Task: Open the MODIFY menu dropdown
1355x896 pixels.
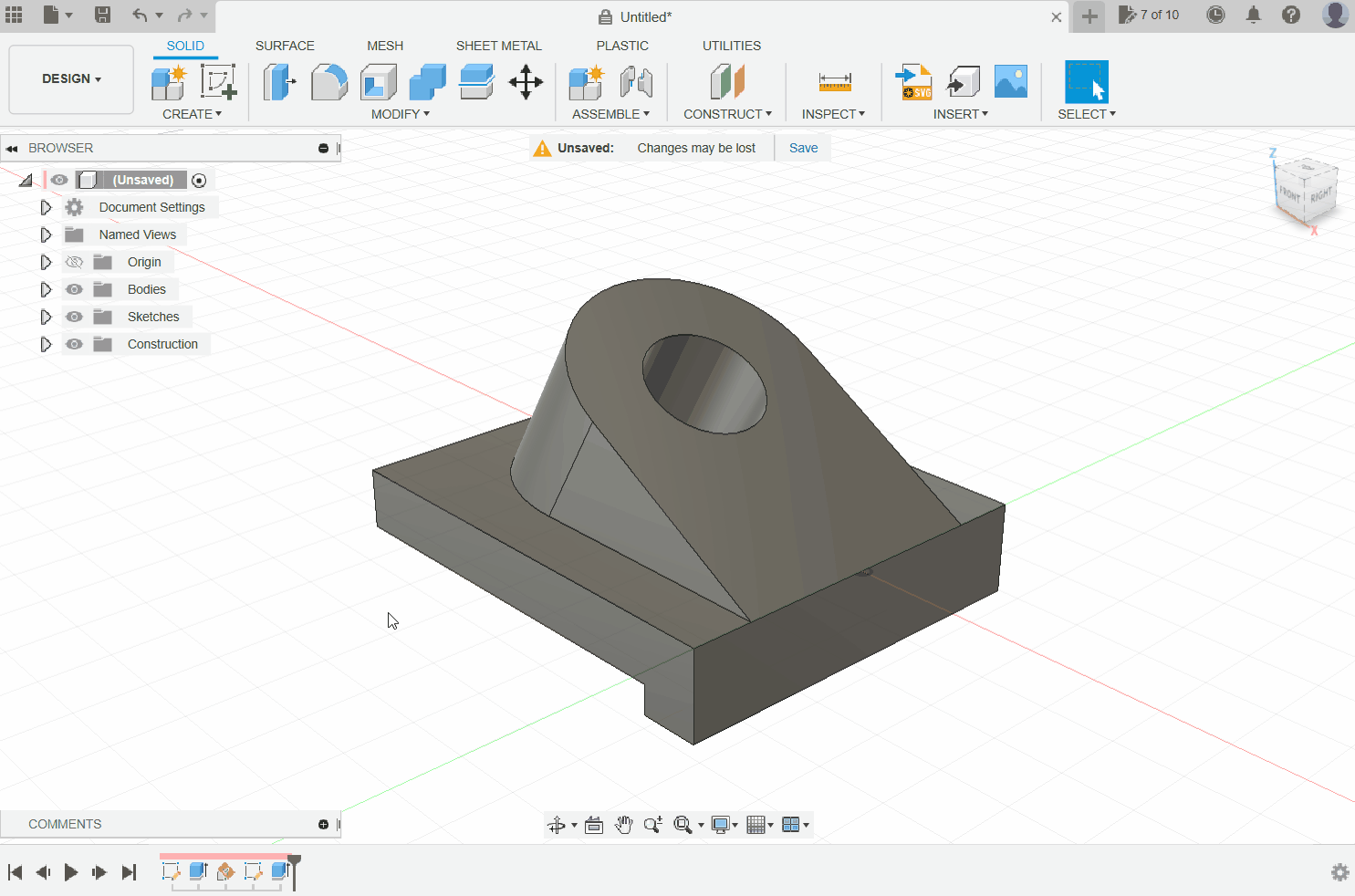Action: click(400, 114)
